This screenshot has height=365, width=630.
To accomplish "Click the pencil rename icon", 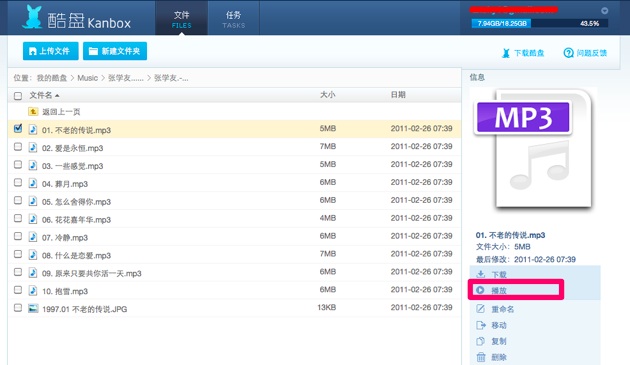I will click(481, 309).
